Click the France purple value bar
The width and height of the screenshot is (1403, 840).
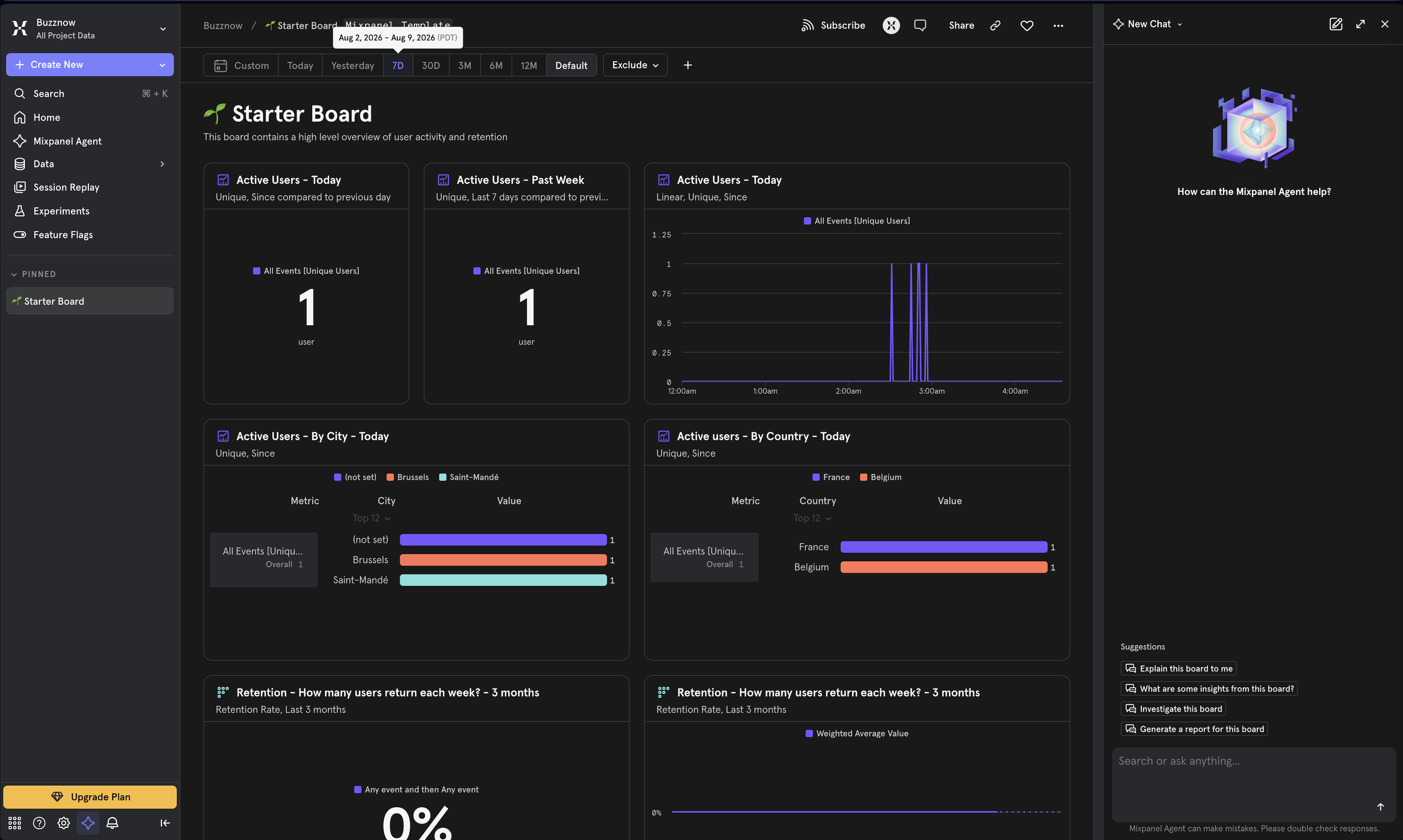coord(943,547)
